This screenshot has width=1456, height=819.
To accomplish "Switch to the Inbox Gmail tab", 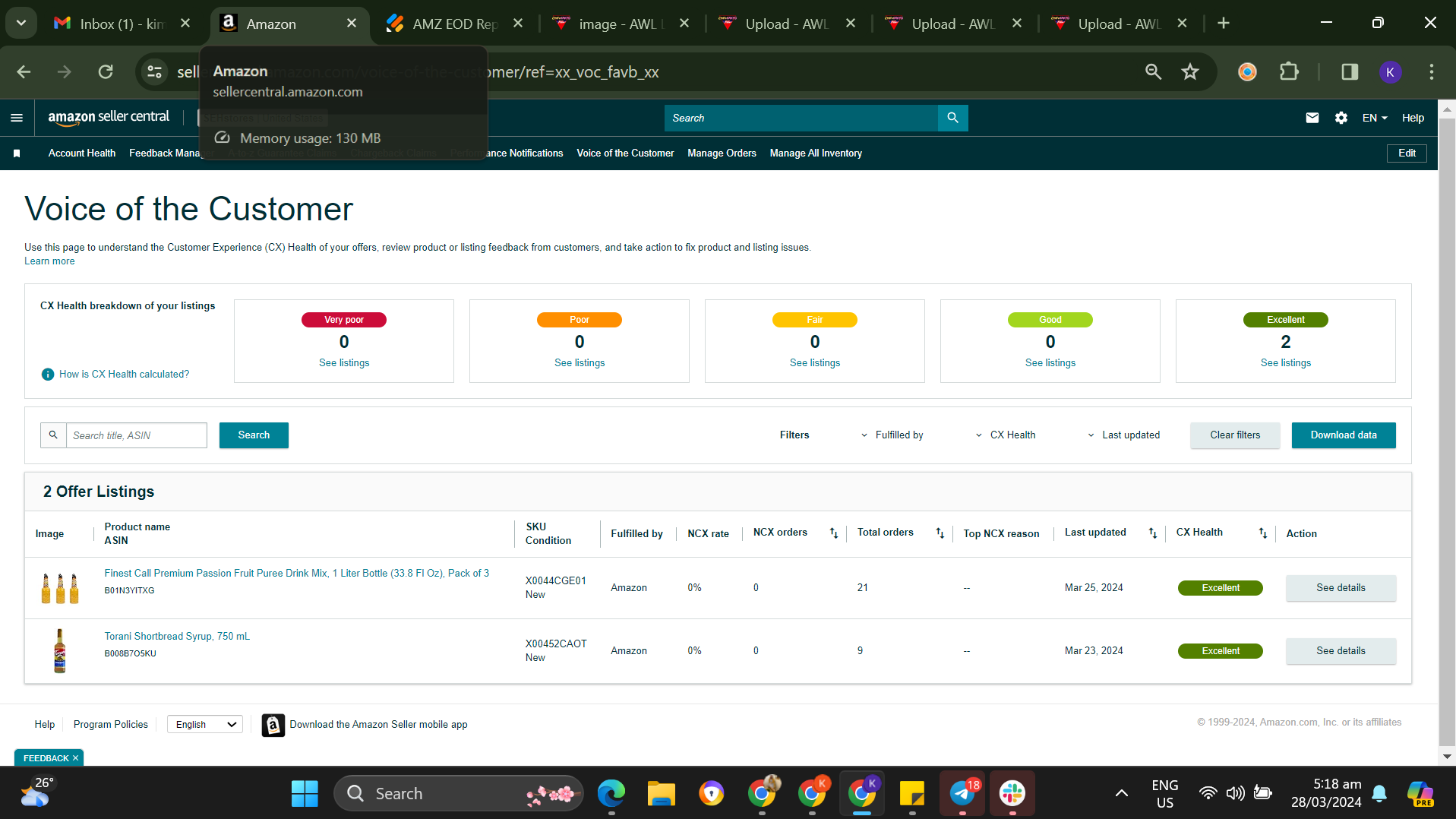I will pyautogui.click(x=122, y=24).
